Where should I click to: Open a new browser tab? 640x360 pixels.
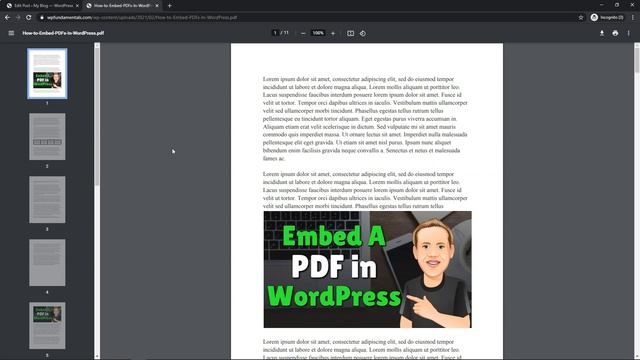pyautogui.click(x=169, y=6)
